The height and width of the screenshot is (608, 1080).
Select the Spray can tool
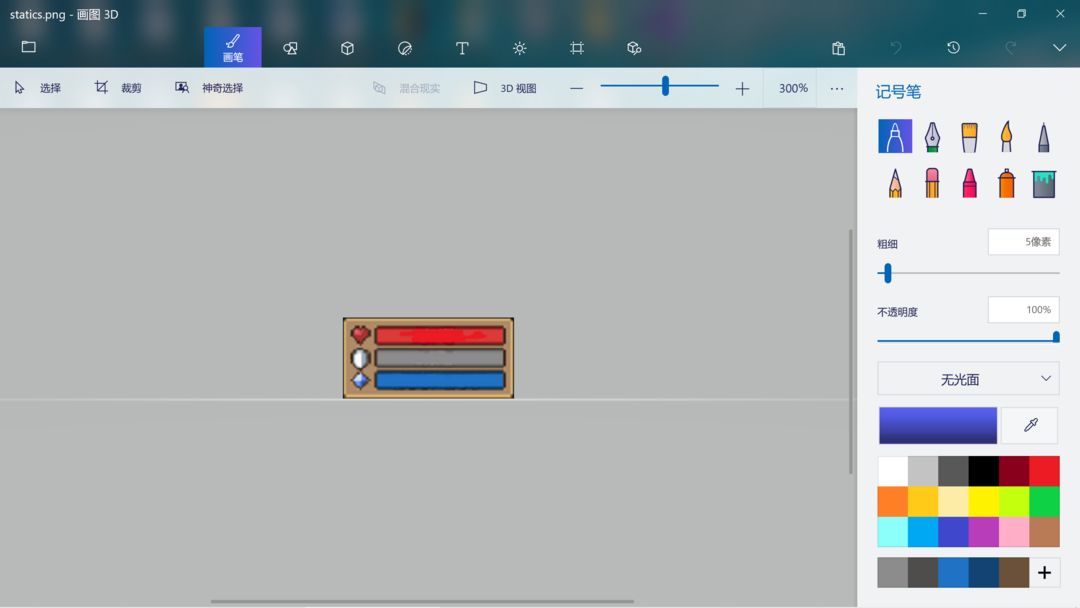tap(1006, 183)
